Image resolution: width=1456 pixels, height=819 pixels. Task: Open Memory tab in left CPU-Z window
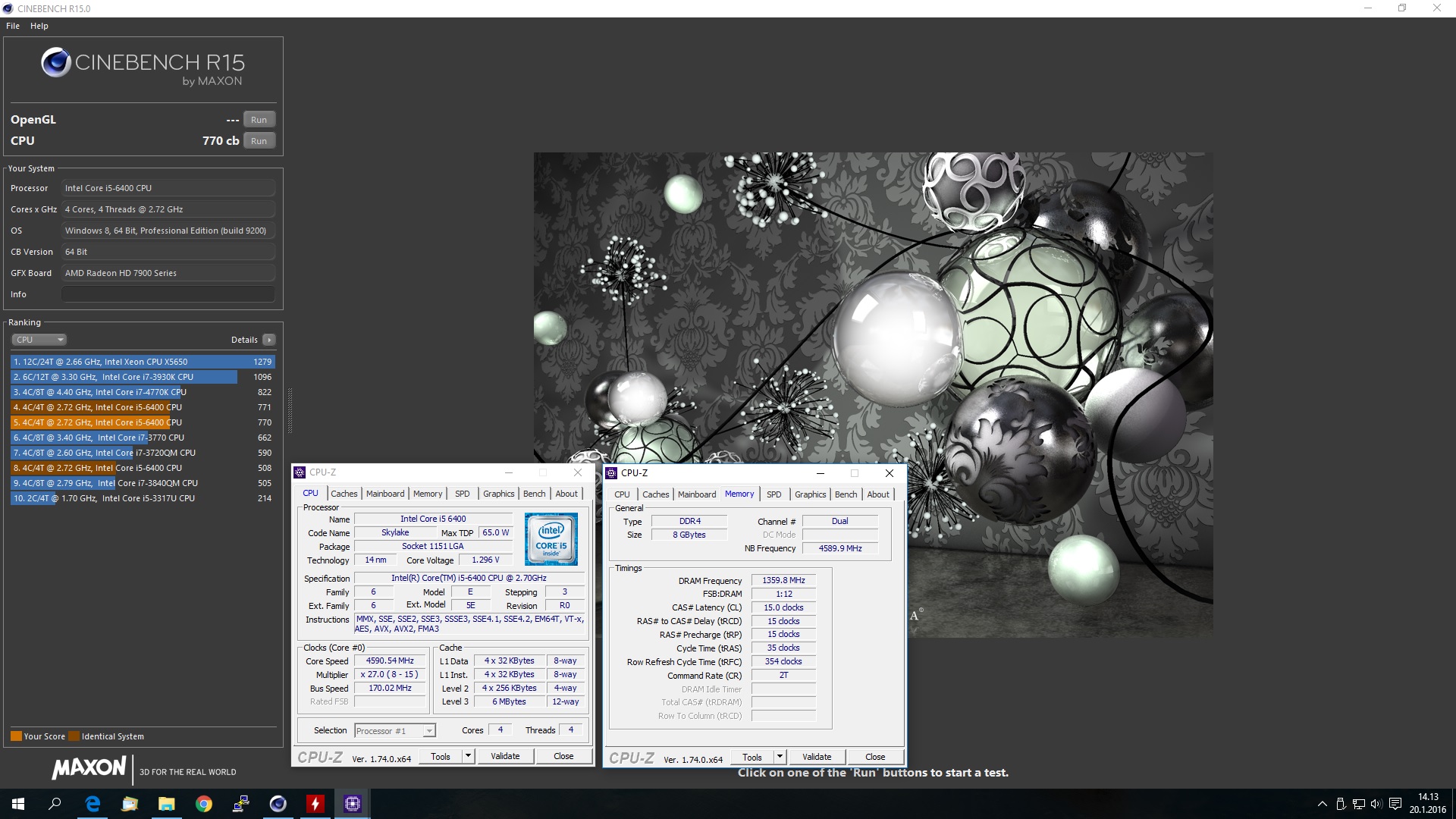point(428,494)
